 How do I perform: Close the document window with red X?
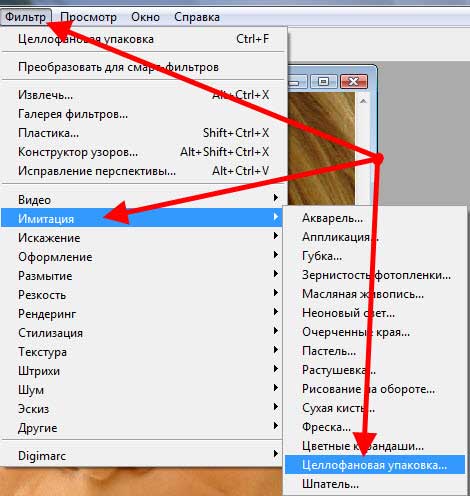354,81
